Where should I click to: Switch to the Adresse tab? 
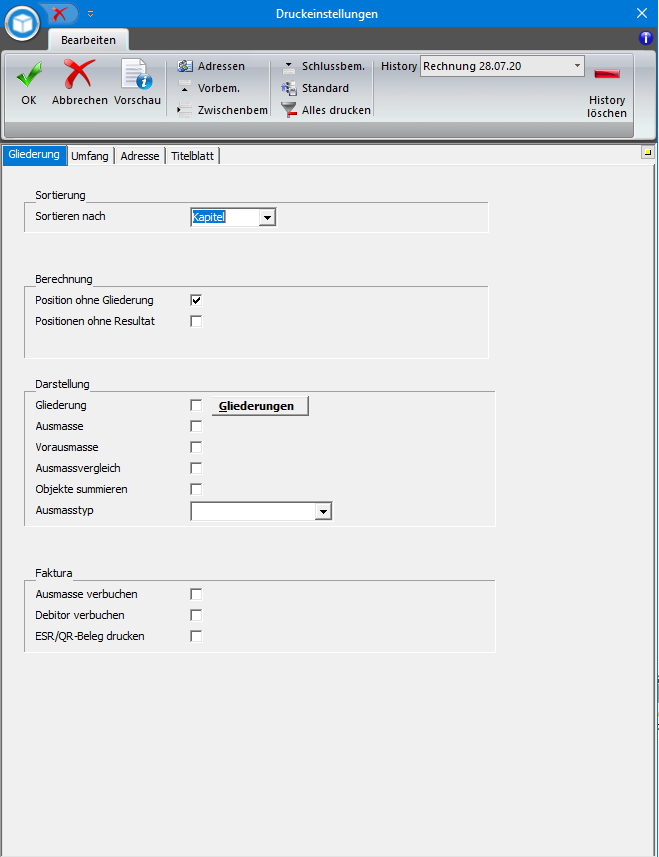(x=140, y=156)
